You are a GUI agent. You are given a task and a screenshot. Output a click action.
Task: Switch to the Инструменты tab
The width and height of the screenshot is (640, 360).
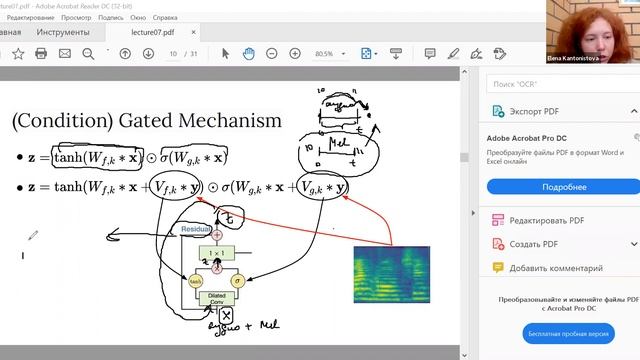tap(63, 32)
